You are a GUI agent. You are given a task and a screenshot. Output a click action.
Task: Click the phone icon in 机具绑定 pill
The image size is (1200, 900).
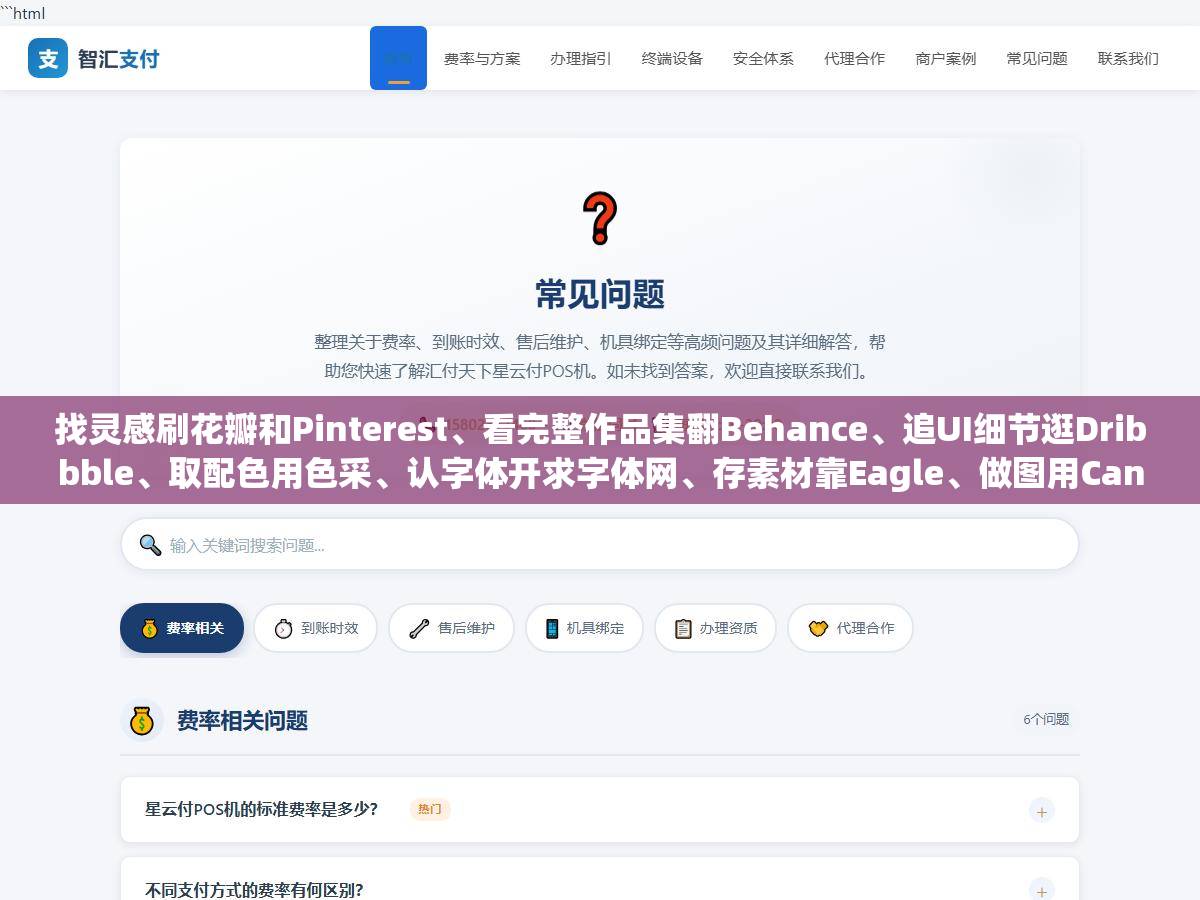(x=552, y=628)
